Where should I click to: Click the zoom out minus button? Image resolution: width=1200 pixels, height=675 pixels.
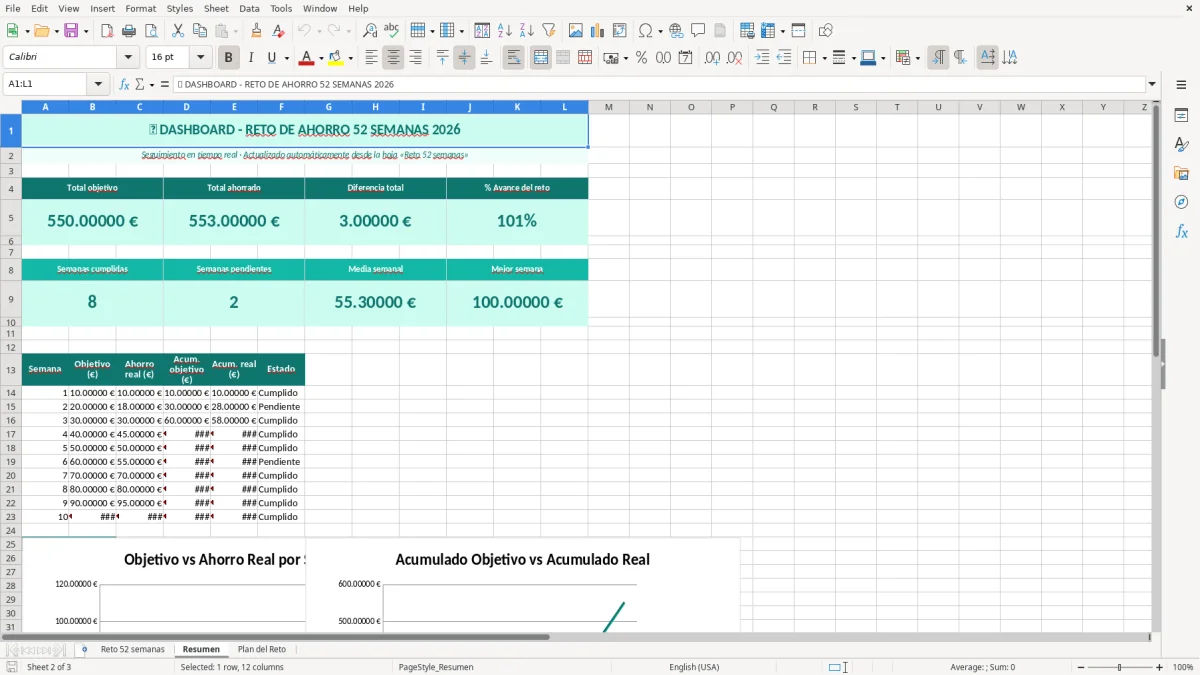point(1081,667)
